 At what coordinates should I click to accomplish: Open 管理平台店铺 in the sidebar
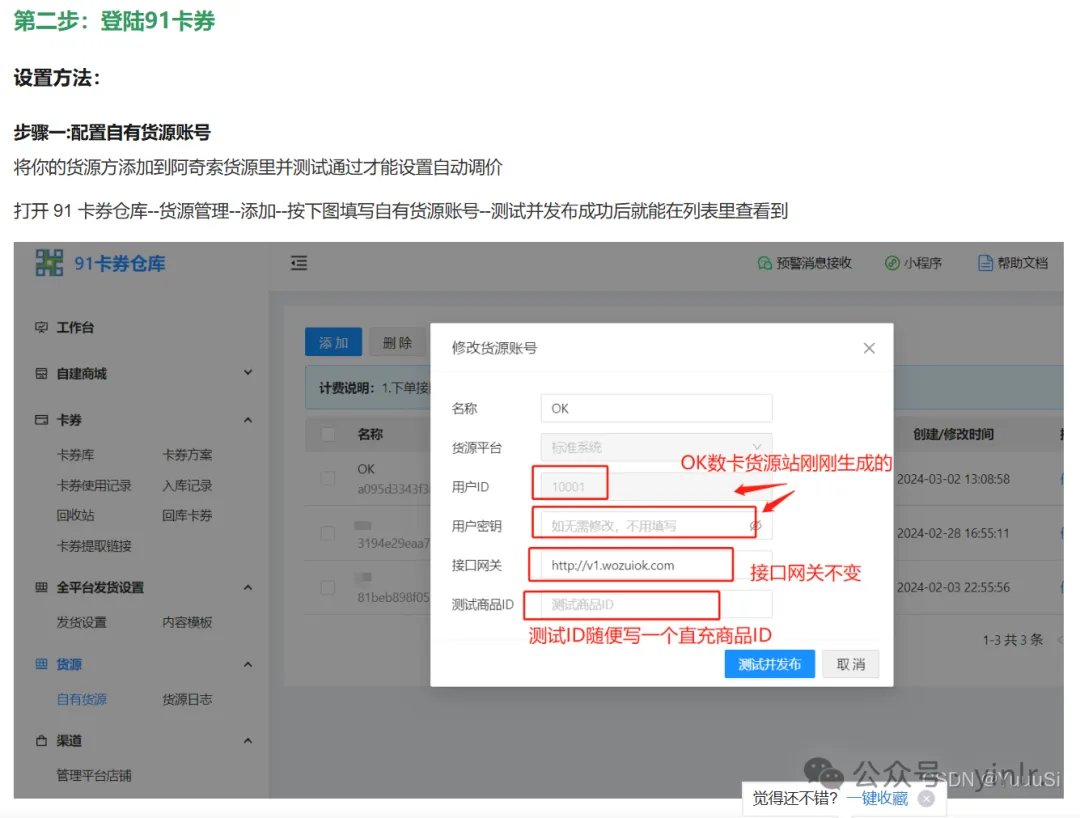(94, 776)
